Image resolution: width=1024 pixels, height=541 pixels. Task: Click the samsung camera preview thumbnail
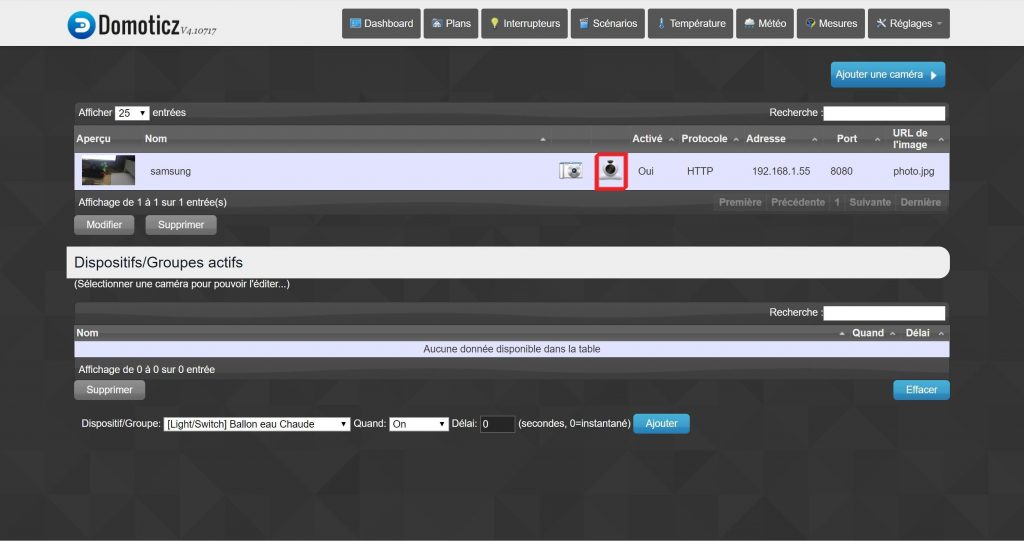(108, 171)
